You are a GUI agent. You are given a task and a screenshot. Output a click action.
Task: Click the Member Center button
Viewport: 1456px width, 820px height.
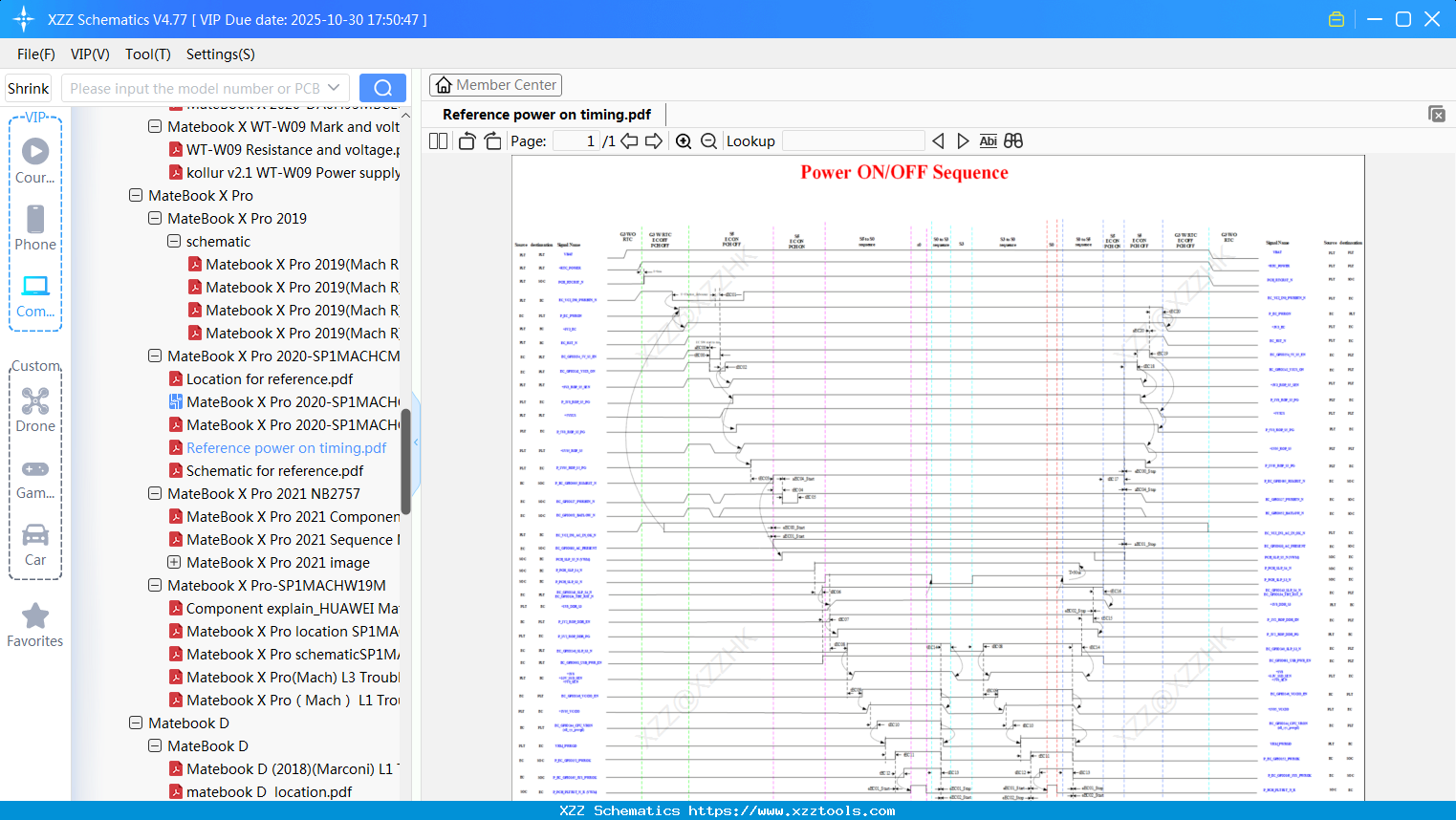point(495,85)
